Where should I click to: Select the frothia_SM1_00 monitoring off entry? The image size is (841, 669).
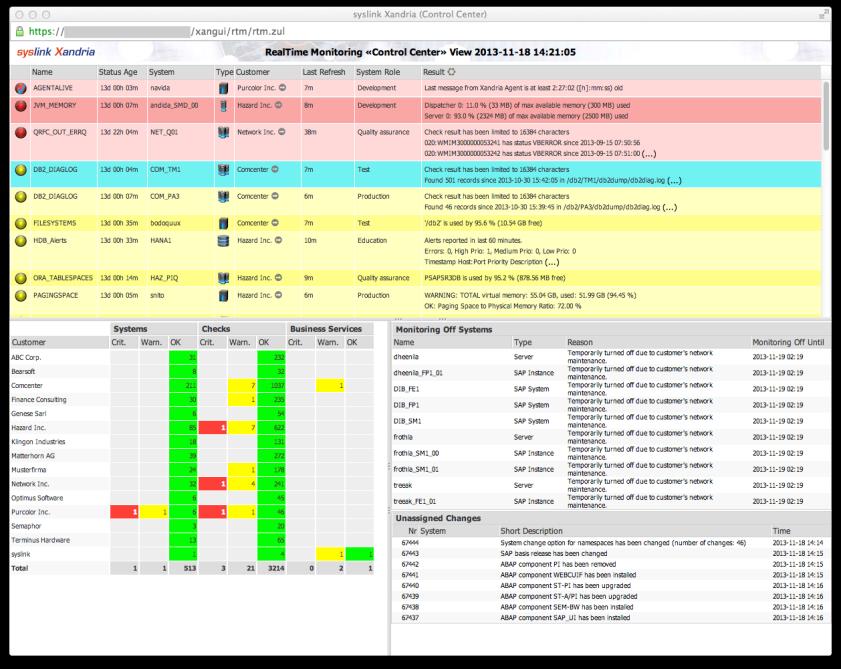pyautogui.click(x=611, y=453)
